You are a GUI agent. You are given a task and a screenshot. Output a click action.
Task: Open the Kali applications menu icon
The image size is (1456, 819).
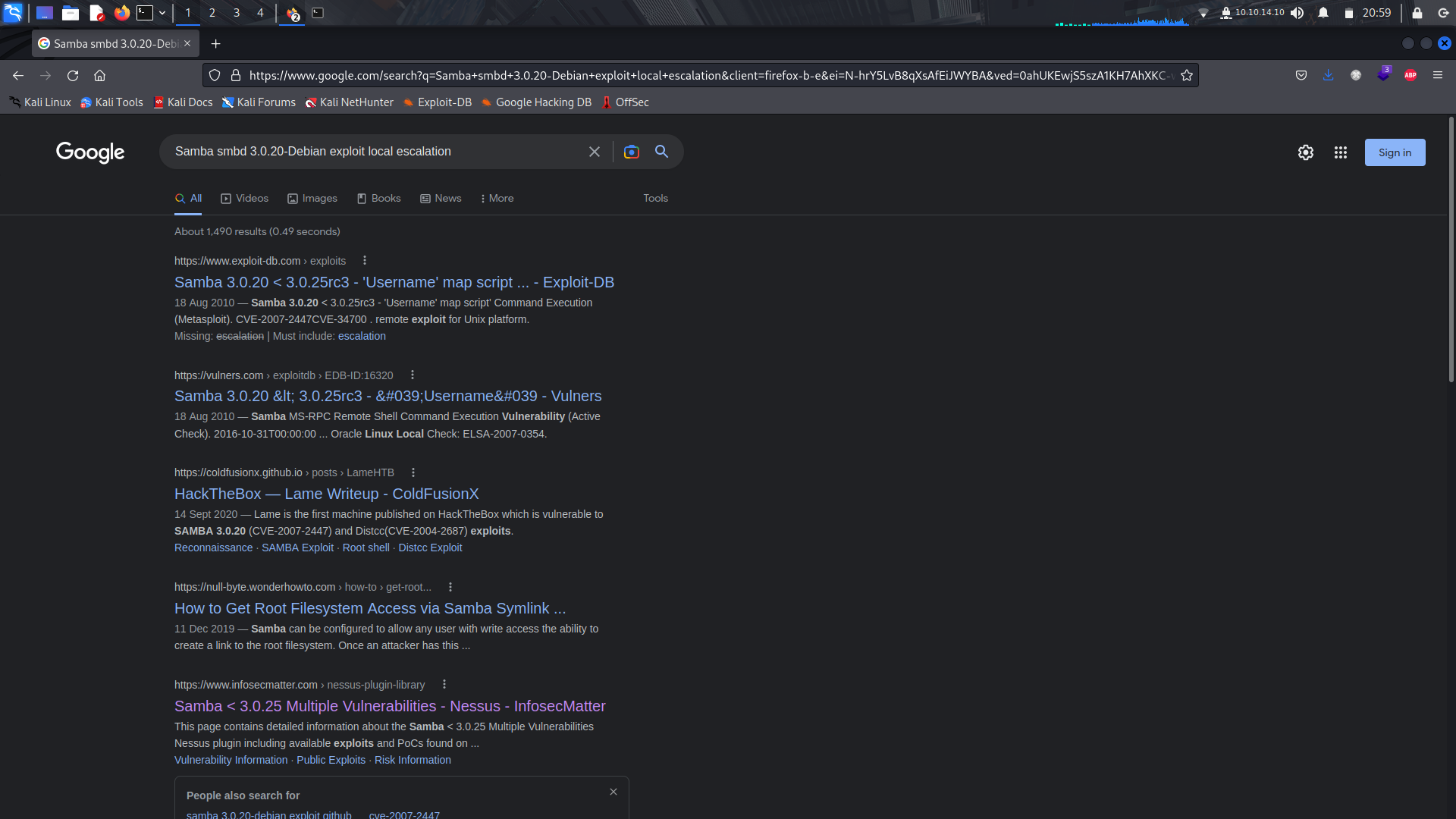coord(13,12)
